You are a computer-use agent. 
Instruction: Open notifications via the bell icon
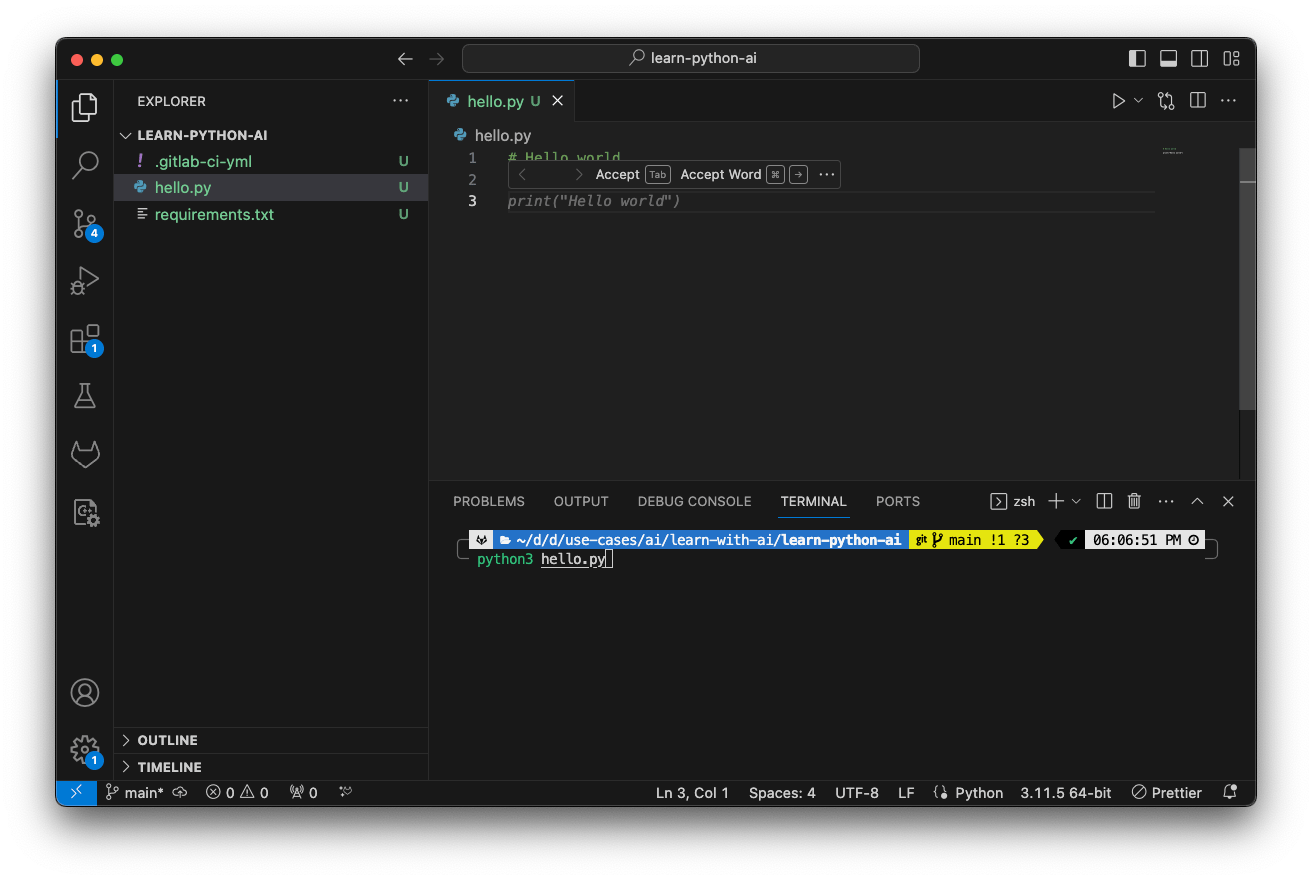[x=1229, y=792]
